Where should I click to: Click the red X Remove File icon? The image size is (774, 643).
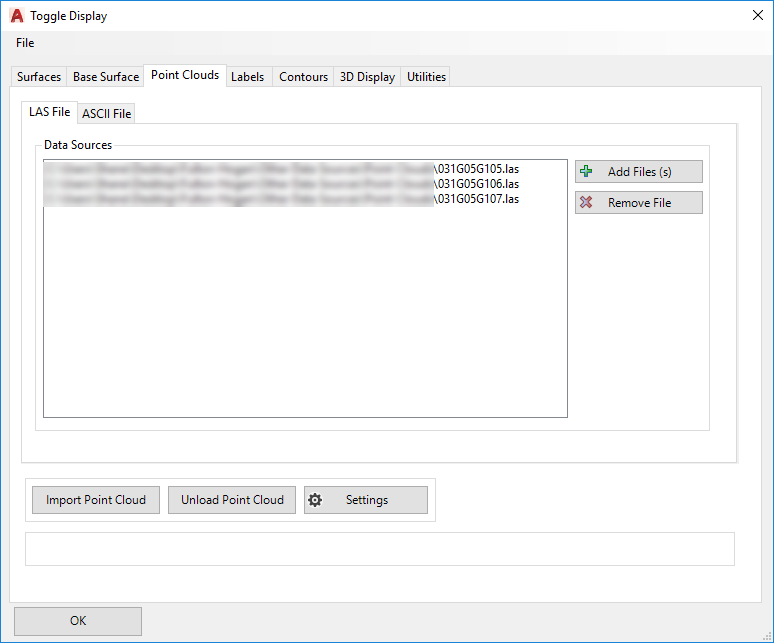[587, 203]
